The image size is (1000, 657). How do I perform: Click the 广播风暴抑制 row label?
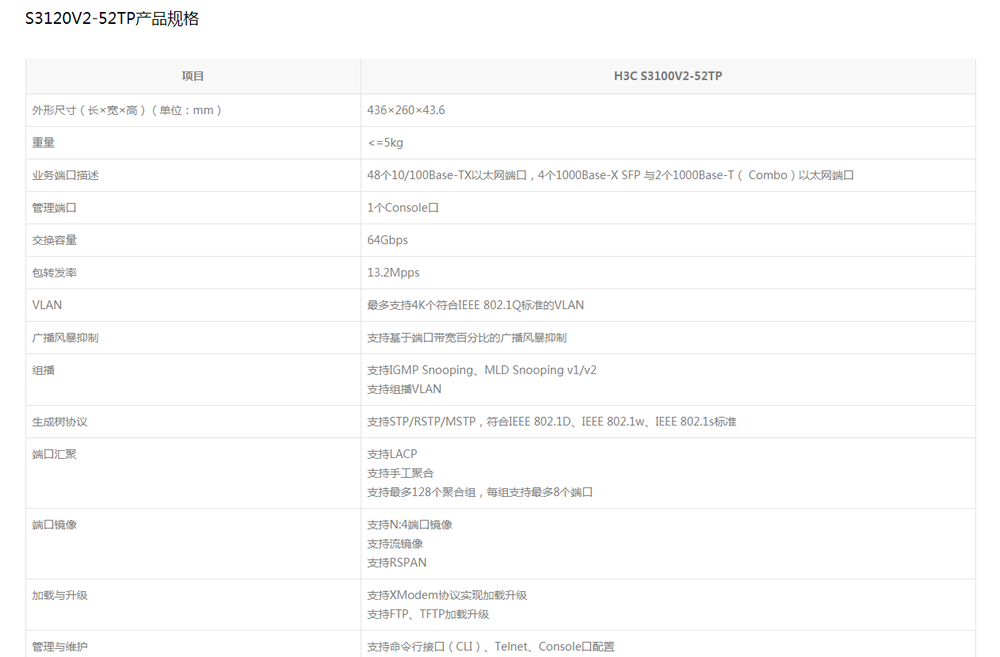click(x=66, y=337)
